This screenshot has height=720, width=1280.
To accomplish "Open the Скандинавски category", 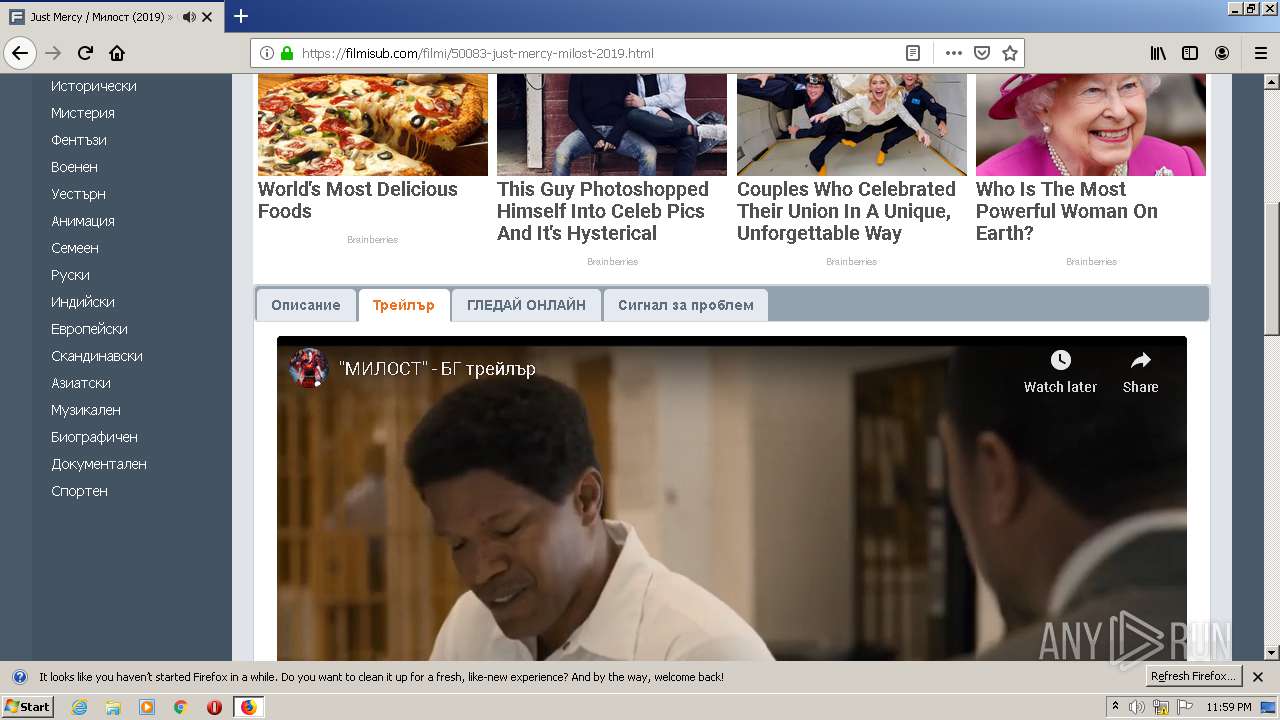I will 97,356.
